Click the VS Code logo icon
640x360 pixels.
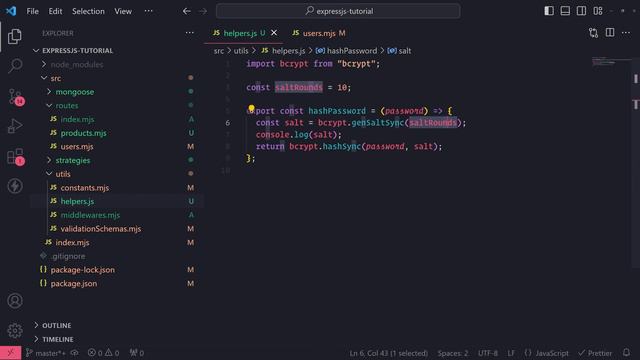tap(11, 11)
